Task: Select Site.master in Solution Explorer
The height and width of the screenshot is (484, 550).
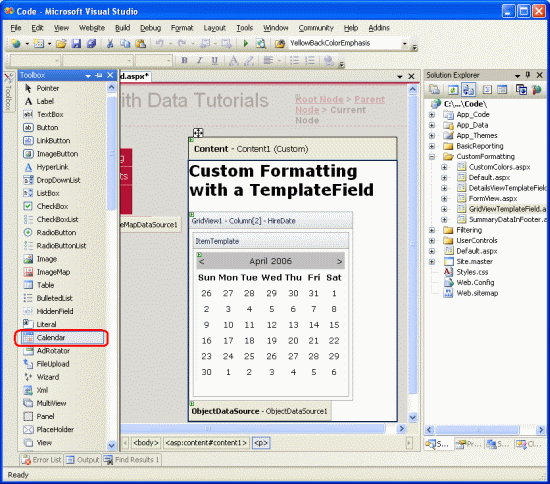Action: point(474,262)
